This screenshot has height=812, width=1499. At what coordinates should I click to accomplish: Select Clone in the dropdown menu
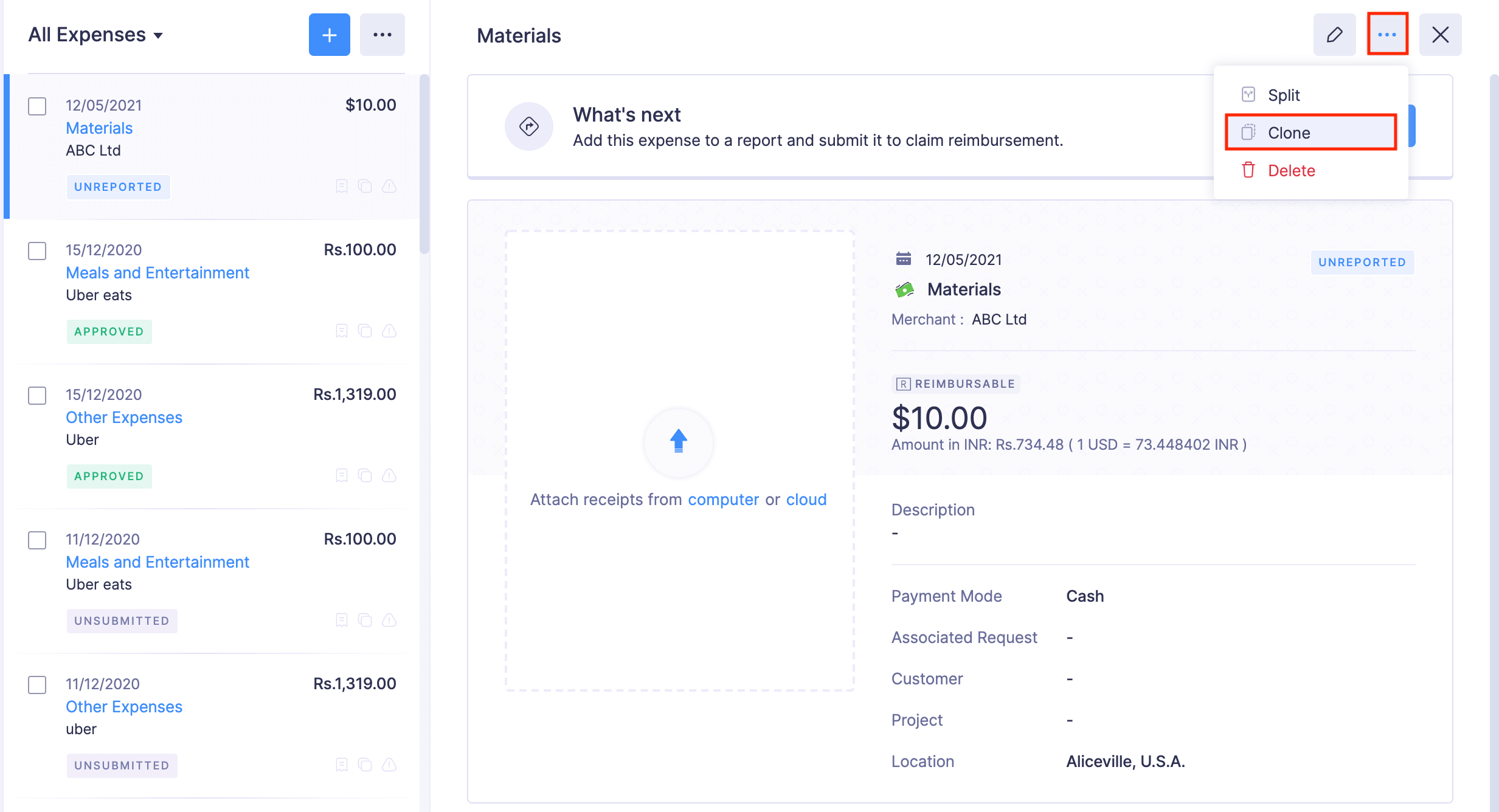[1289, 133]
